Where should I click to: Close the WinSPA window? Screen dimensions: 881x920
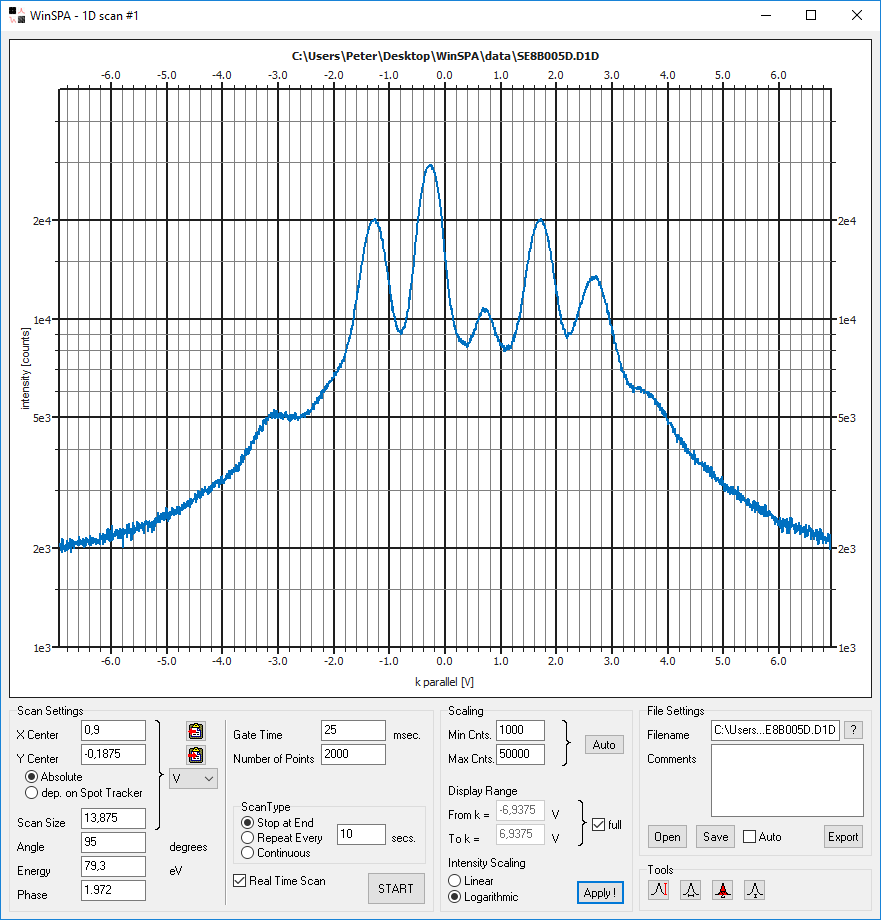pyautogui.click(x=856, y=15)
